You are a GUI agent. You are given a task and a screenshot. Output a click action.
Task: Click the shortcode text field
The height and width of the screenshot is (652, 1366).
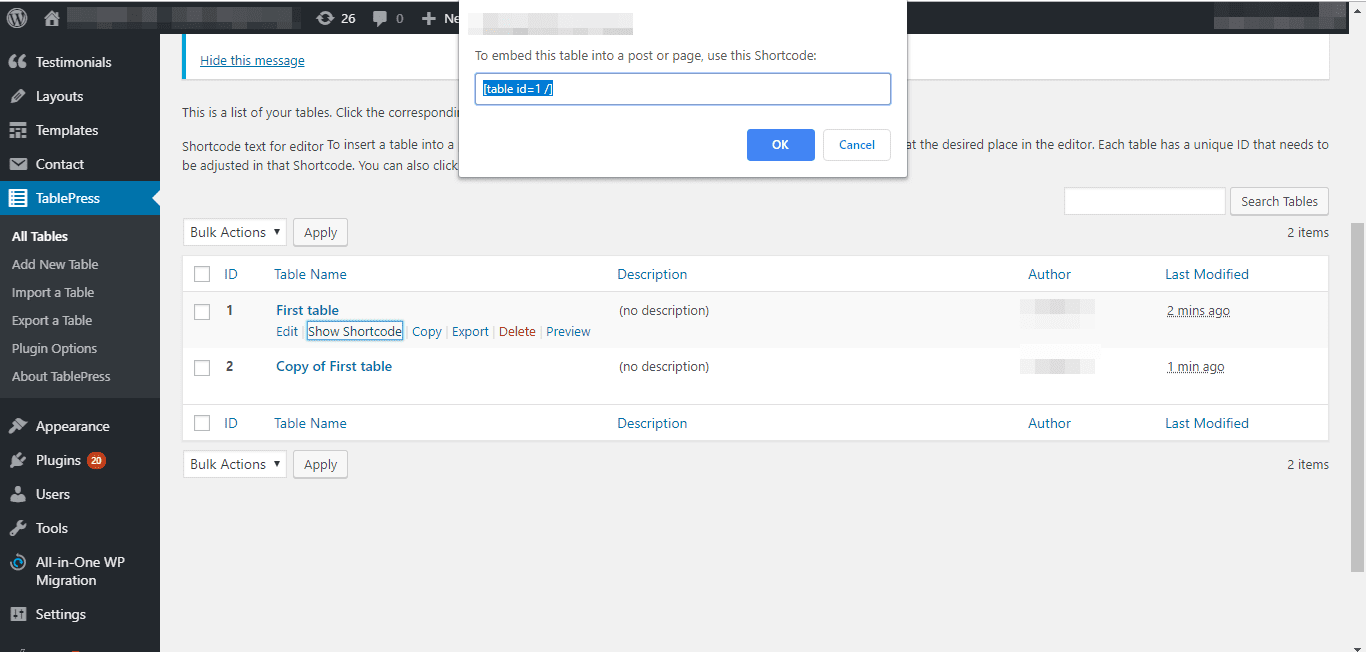tap(683, 88)
